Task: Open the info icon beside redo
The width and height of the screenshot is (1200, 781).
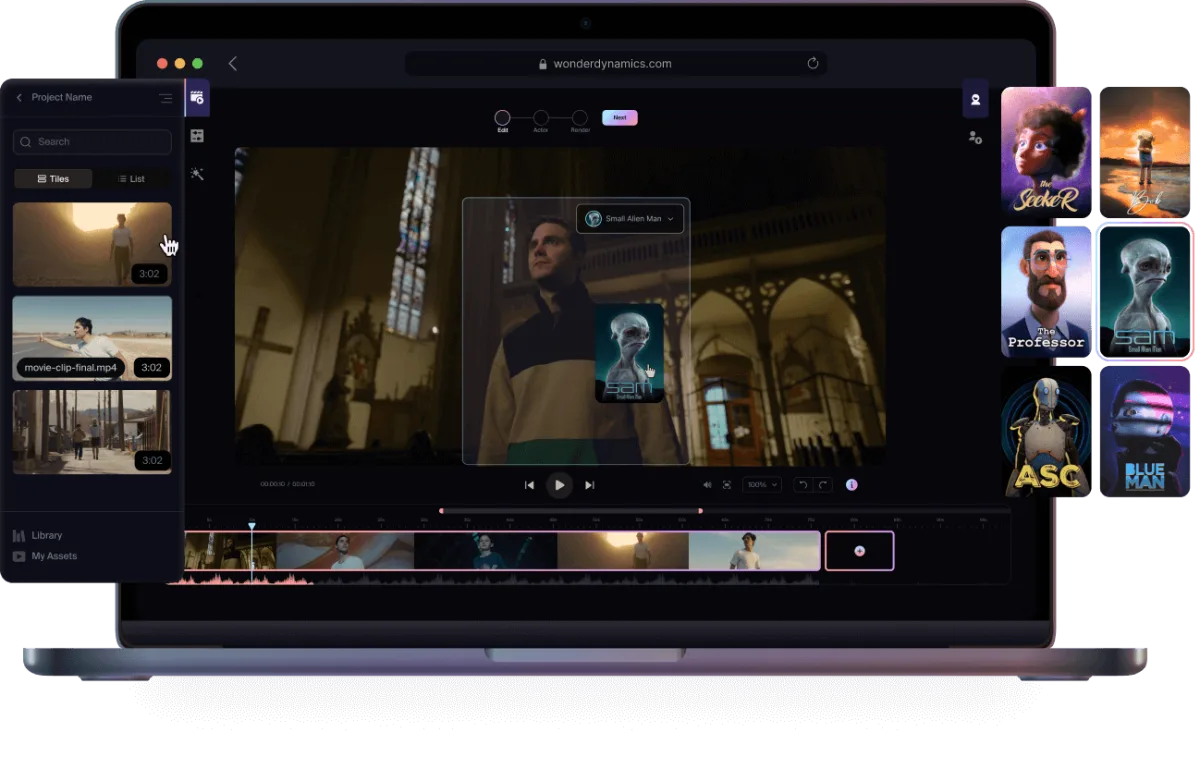Action: pyautogui.click(x=852, y=485)
